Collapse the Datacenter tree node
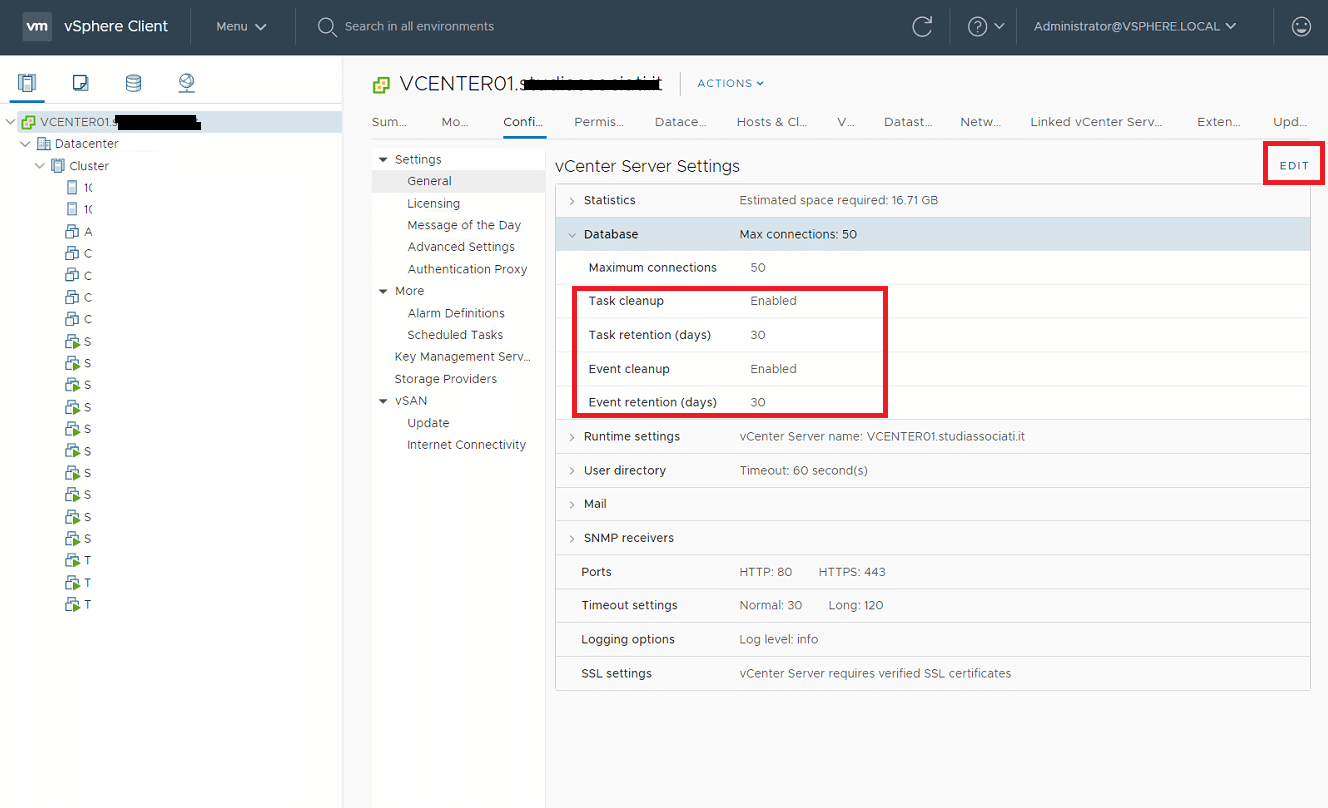Image resolution: width=1328 pixels, height=808 pixels. pos(25,144)
